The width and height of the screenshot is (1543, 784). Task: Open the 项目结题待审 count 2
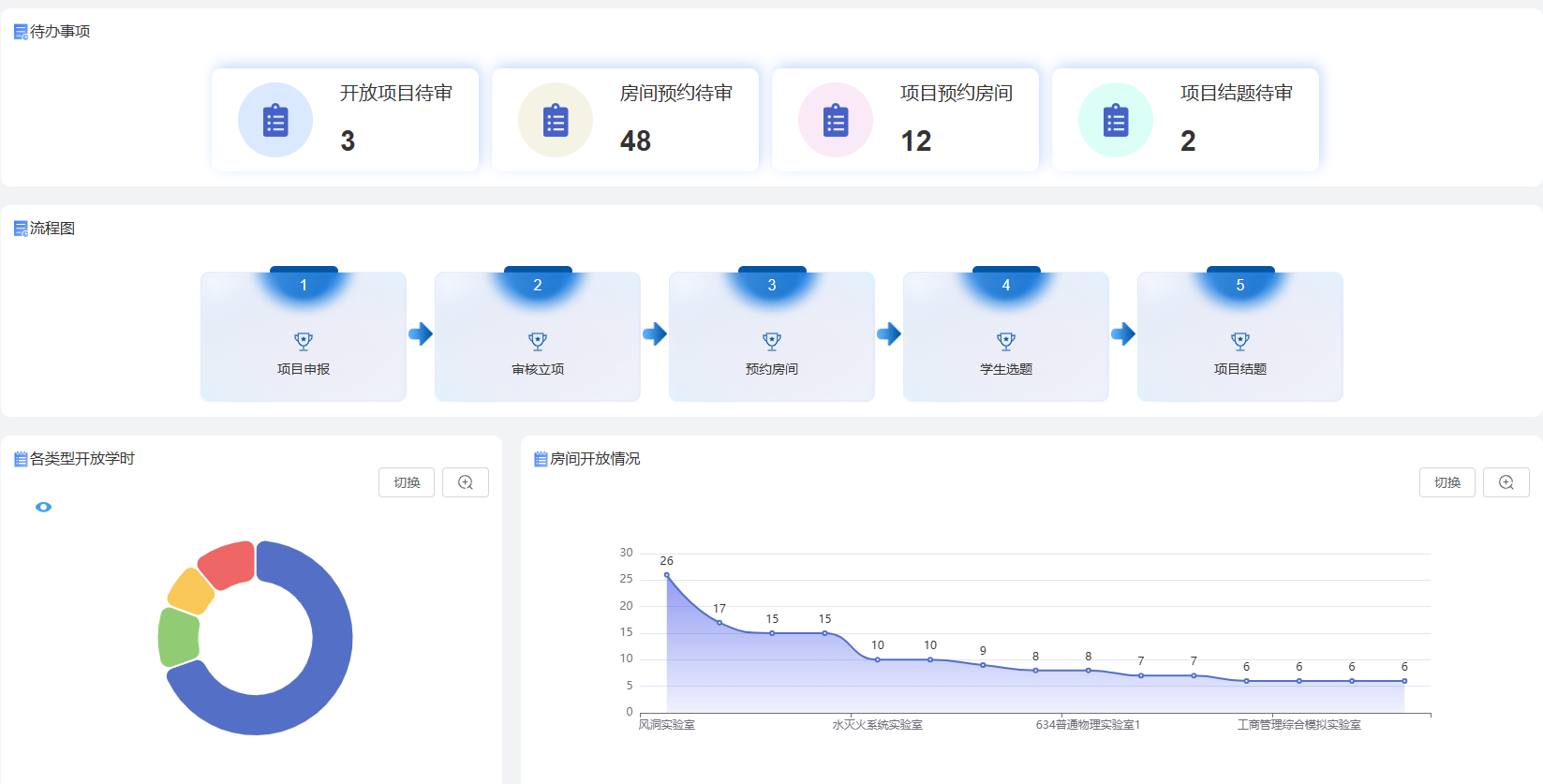coord(1188,141)
